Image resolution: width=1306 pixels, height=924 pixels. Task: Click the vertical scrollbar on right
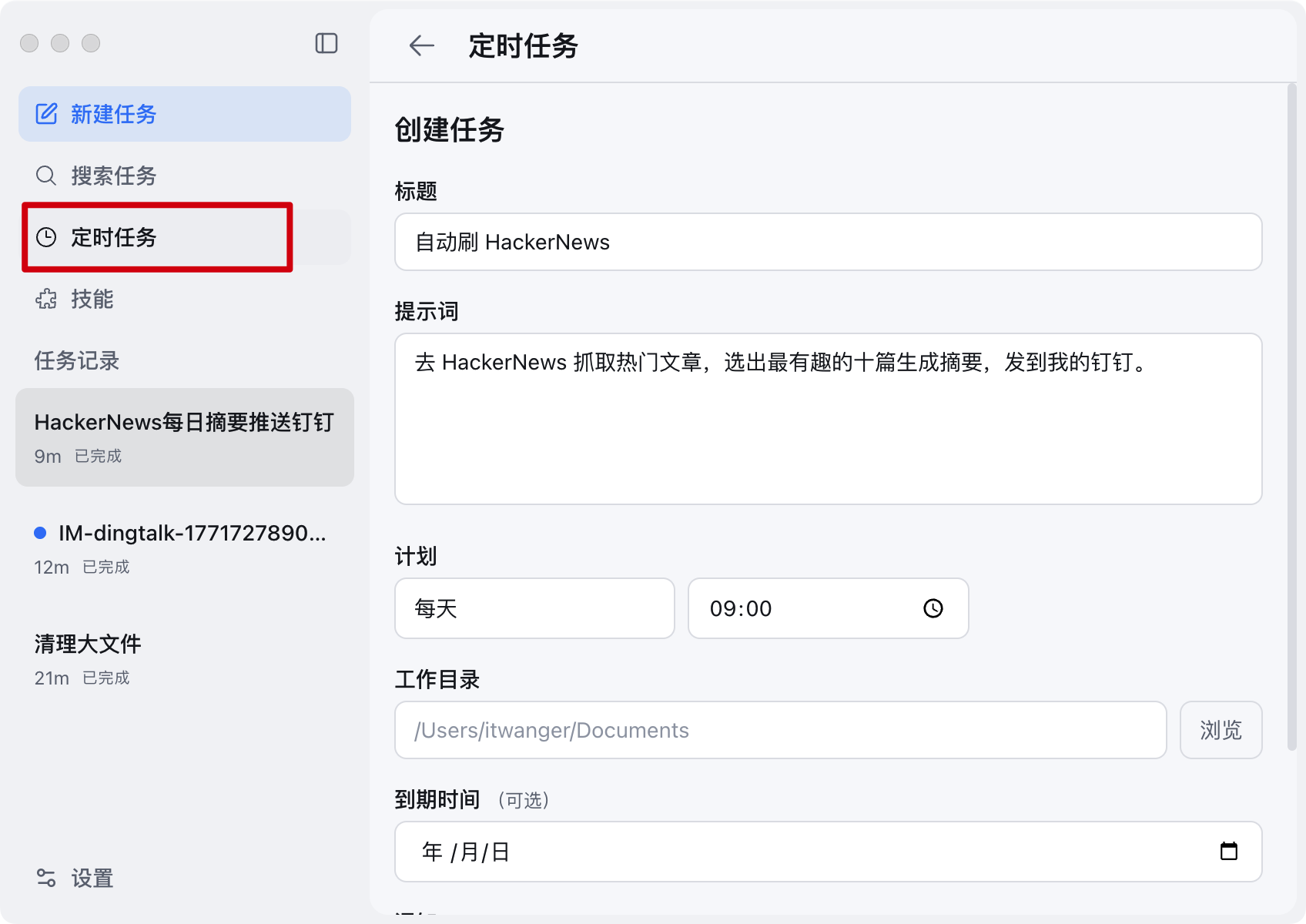1291,416
